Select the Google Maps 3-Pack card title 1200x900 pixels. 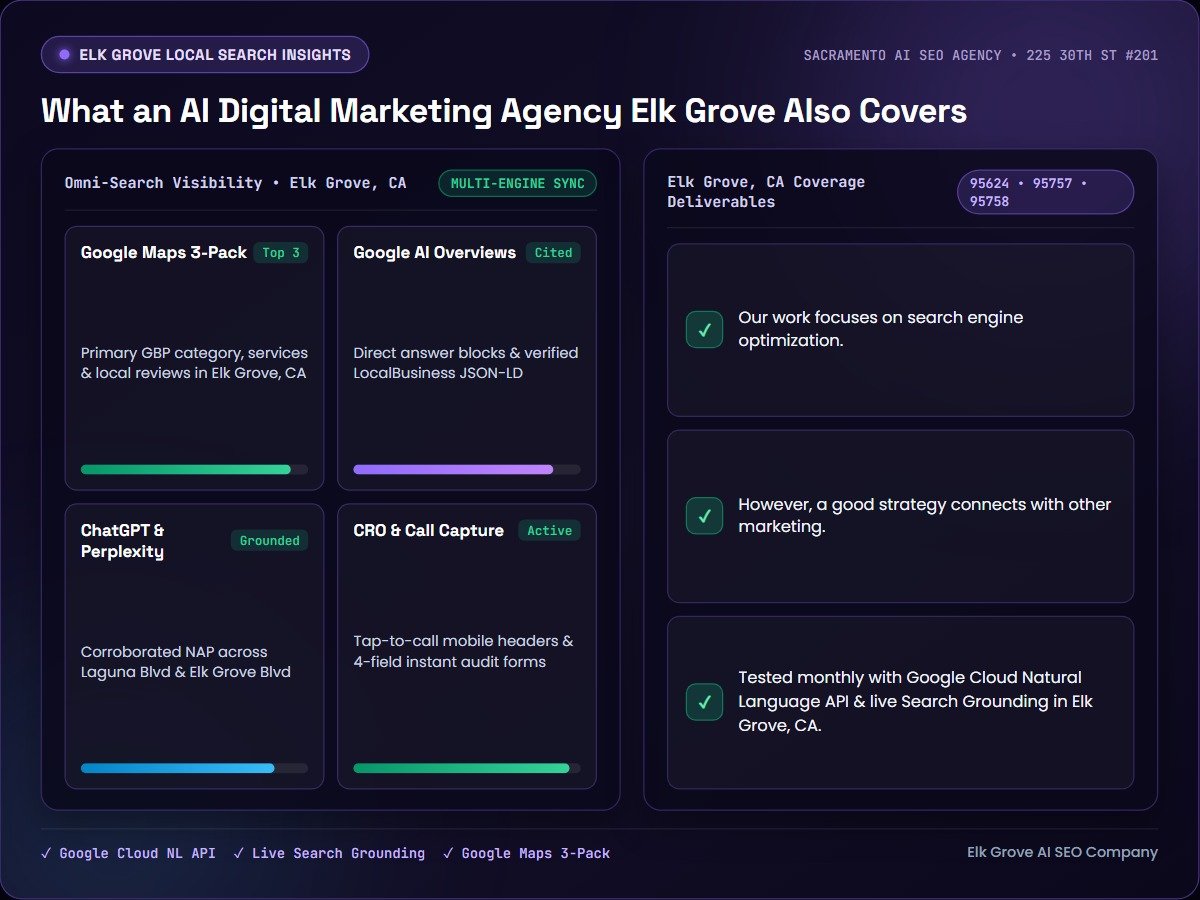click(164, 253)
